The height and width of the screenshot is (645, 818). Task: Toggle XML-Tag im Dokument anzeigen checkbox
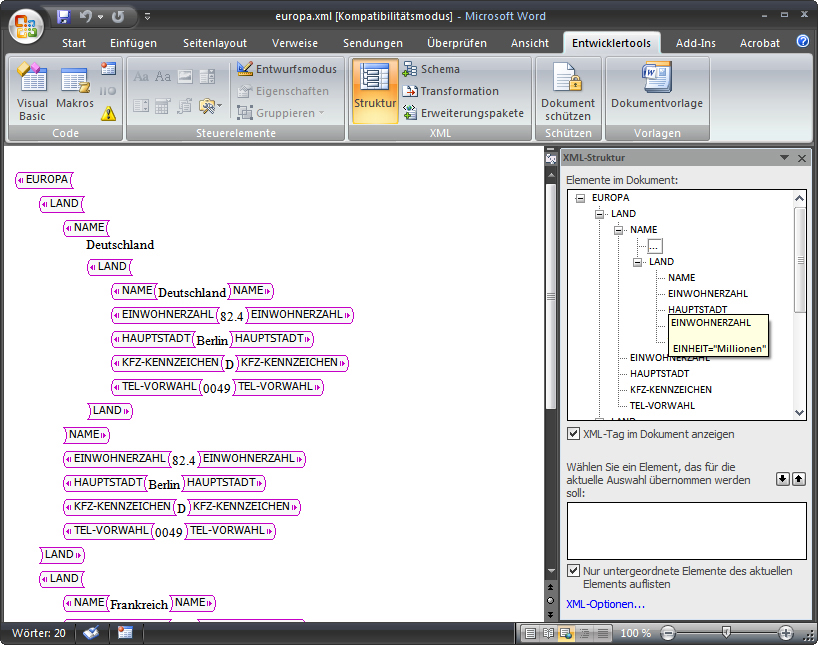pyautogui.click(x=573, y=434)
